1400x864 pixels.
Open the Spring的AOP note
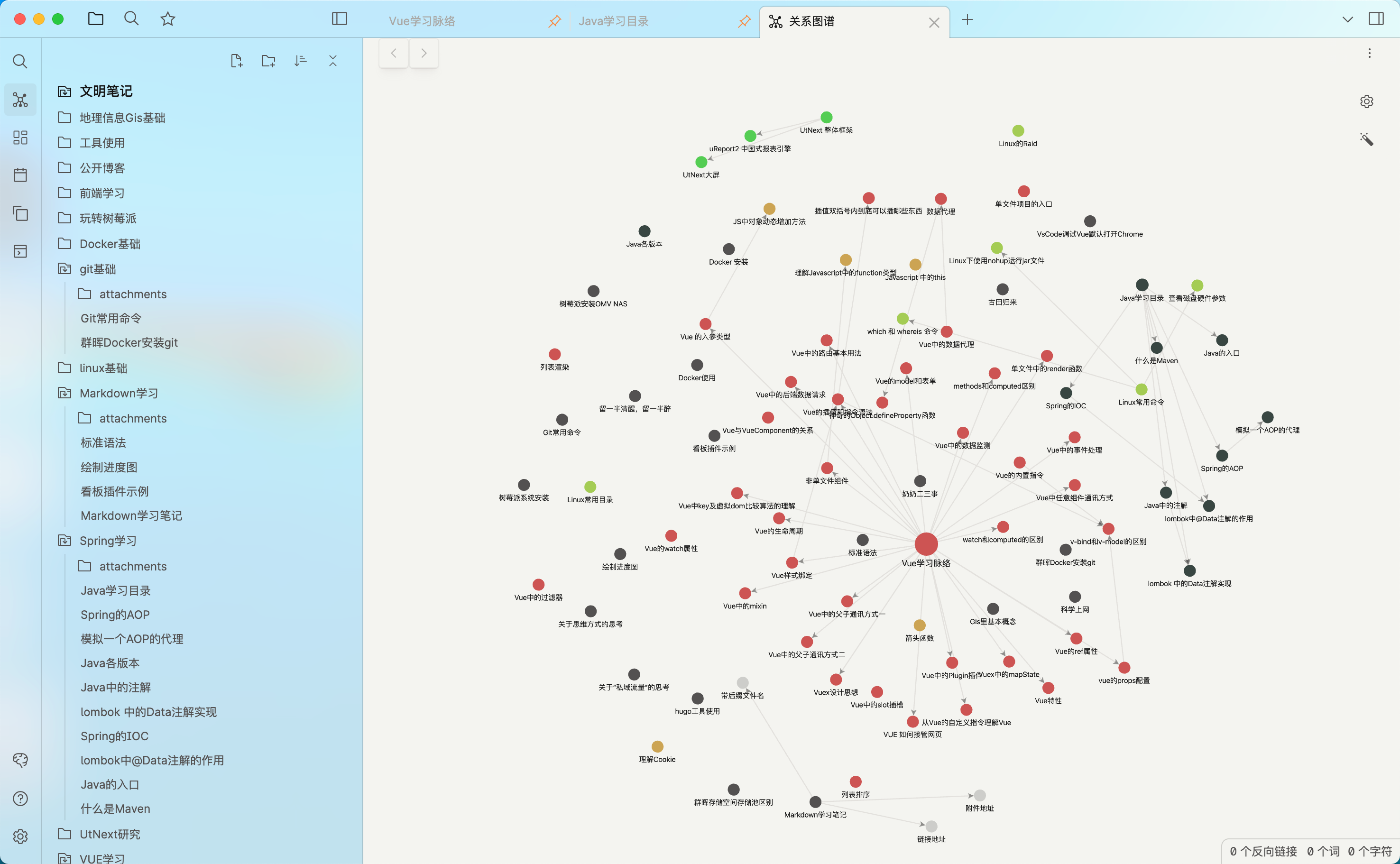pyautogui.click(x=115, y=615)
